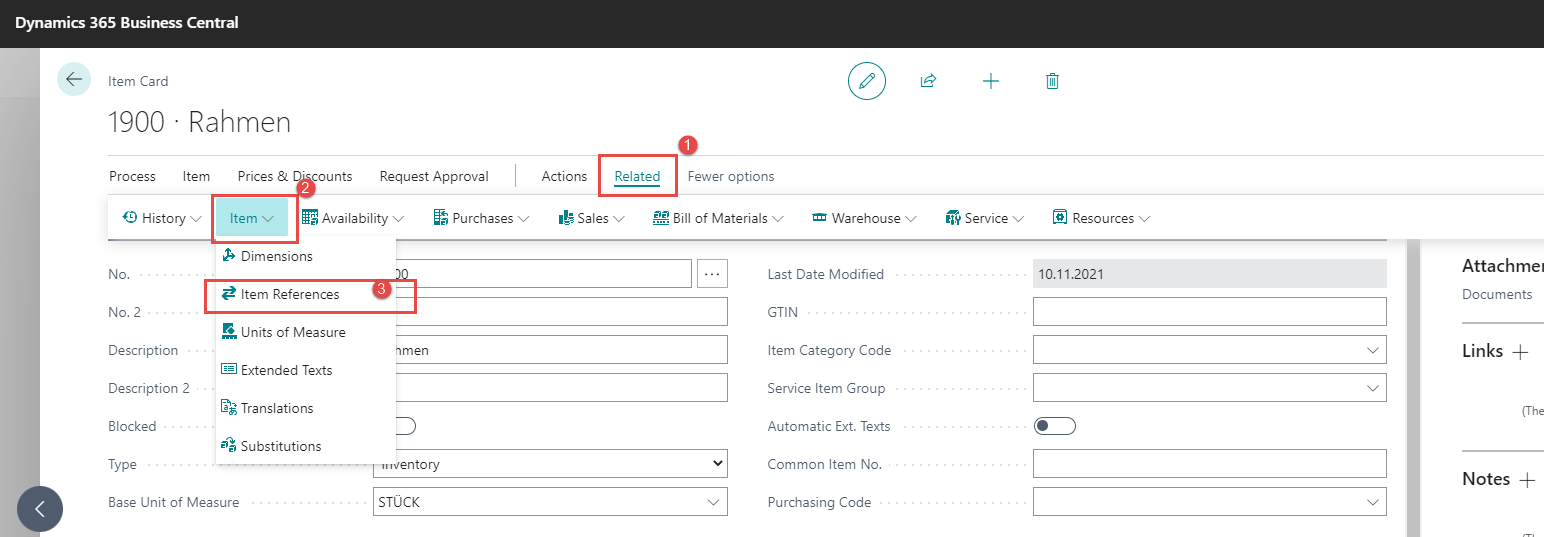The image size is (1544, 537).
Task: Toggle the Blocked switch
Action: (x=405, y=426)
